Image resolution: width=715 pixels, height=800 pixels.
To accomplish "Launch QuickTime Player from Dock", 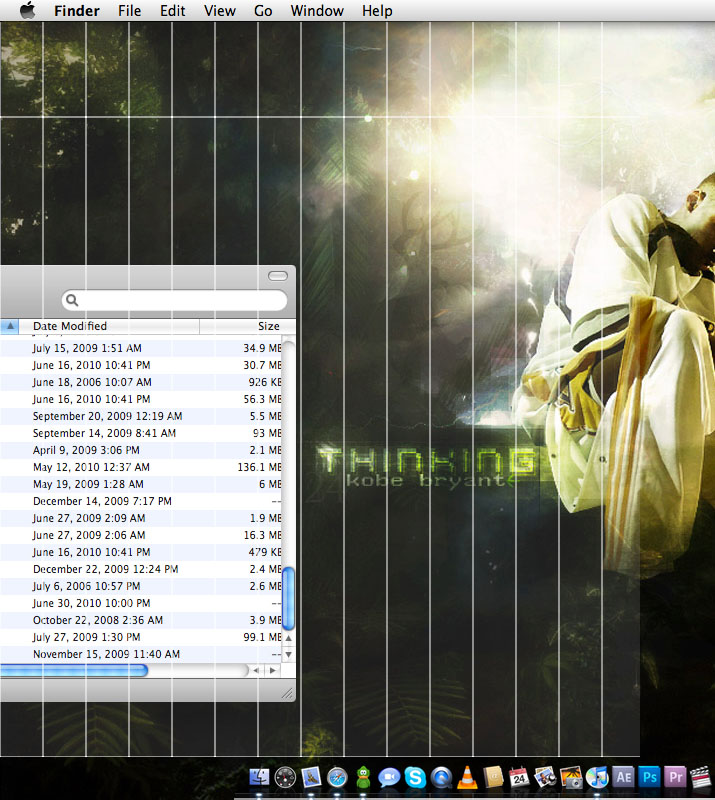I will coord(441,778).
